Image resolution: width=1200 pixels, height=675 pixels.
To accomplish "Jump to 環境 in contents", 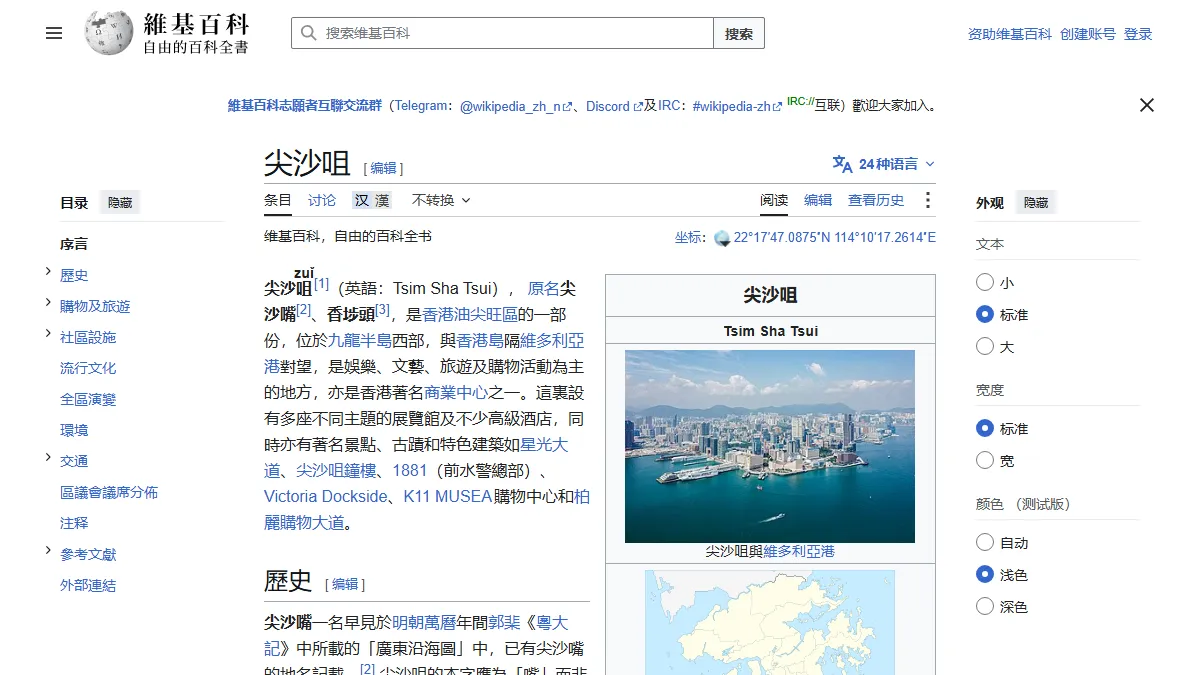I will (x=74, y=430).
